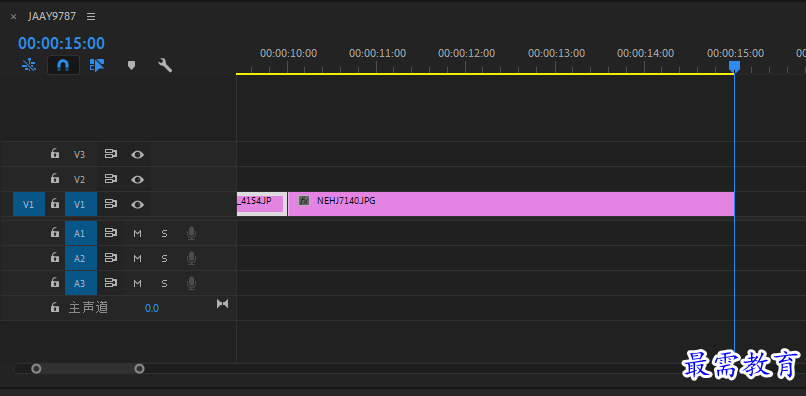The image size is (806, 396).
Task: Click the 00:00:15:00 playhead timecode
Action: [61, 43]
